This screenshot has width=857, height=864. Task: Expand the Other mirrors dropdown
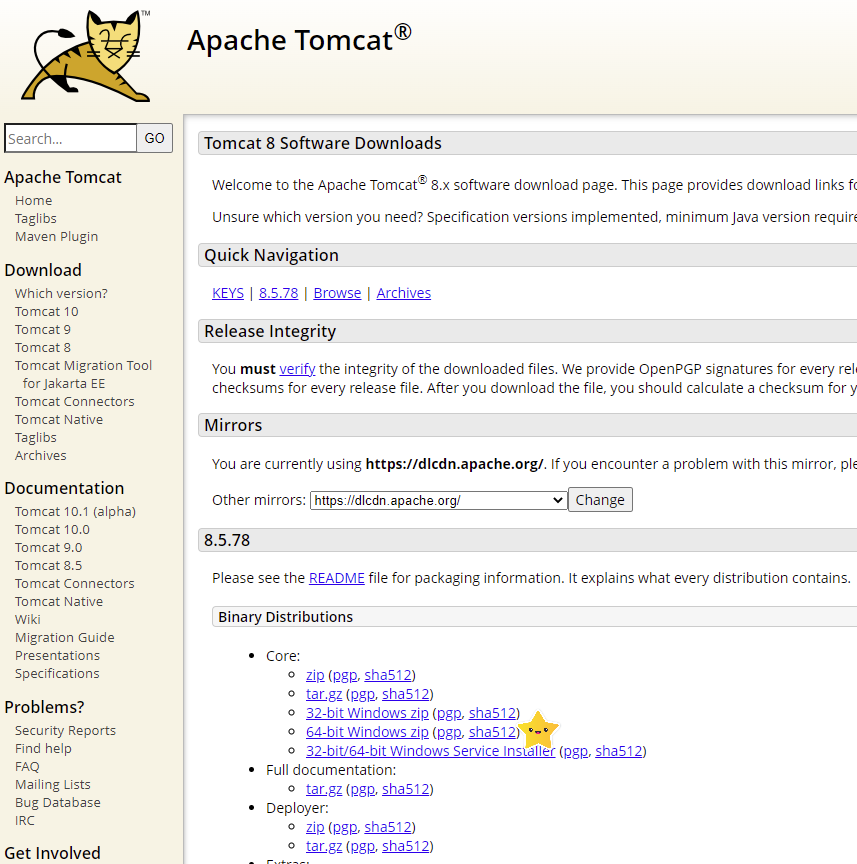click(439, 500)
